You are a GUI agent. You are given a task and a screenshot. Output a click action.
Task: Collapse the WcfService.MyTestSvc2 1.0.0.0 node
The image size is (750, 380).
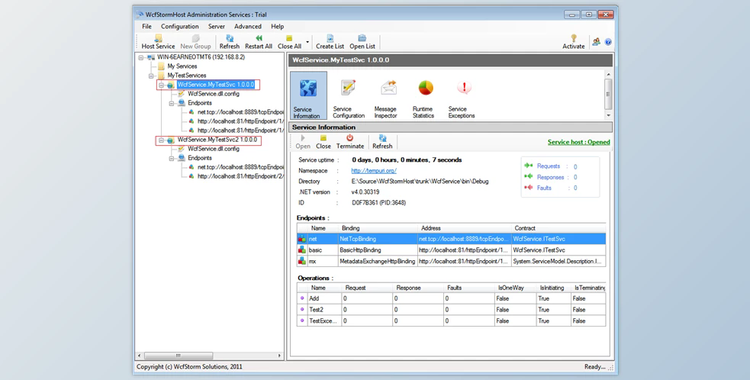(161, 140)
